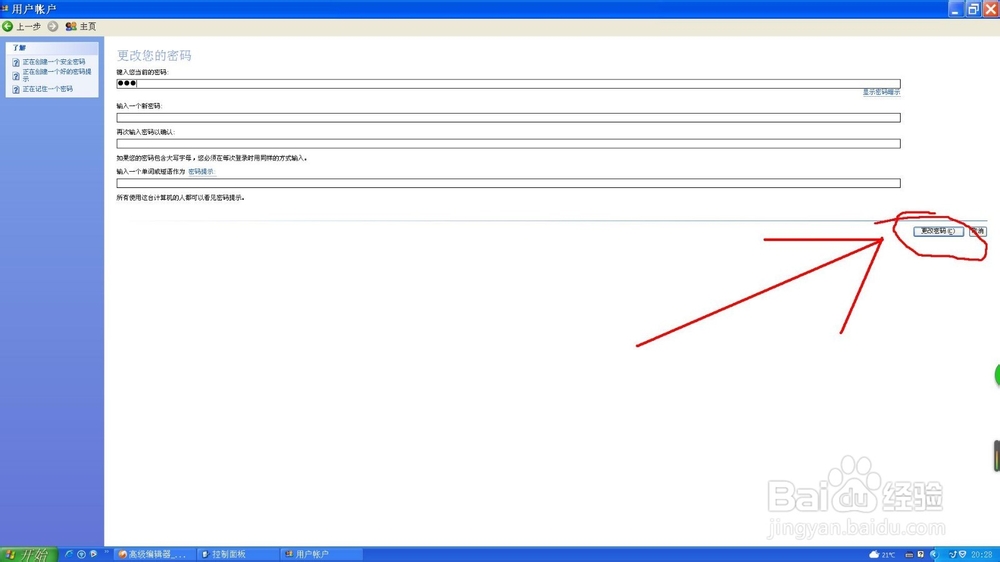Launch Internet Explorer from quick launch
1000x562 pixels.
coord(69,554)
